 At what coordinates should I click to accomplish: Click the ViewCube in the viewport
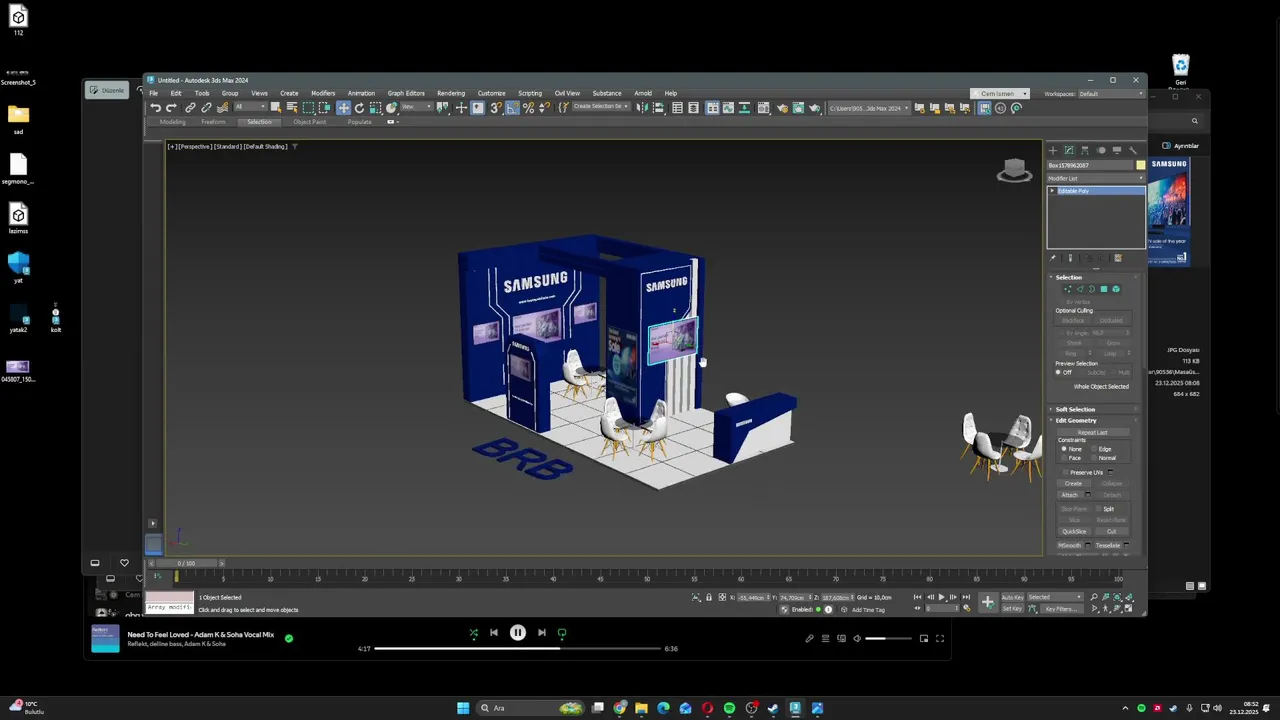tap(1014, 171)
